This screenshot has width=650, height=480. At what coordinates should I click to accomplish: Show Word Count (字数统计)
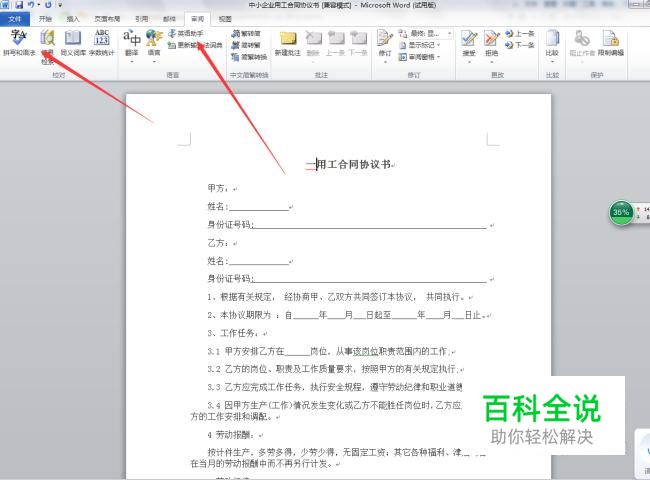pyautogui.click(x=102, y=43)
